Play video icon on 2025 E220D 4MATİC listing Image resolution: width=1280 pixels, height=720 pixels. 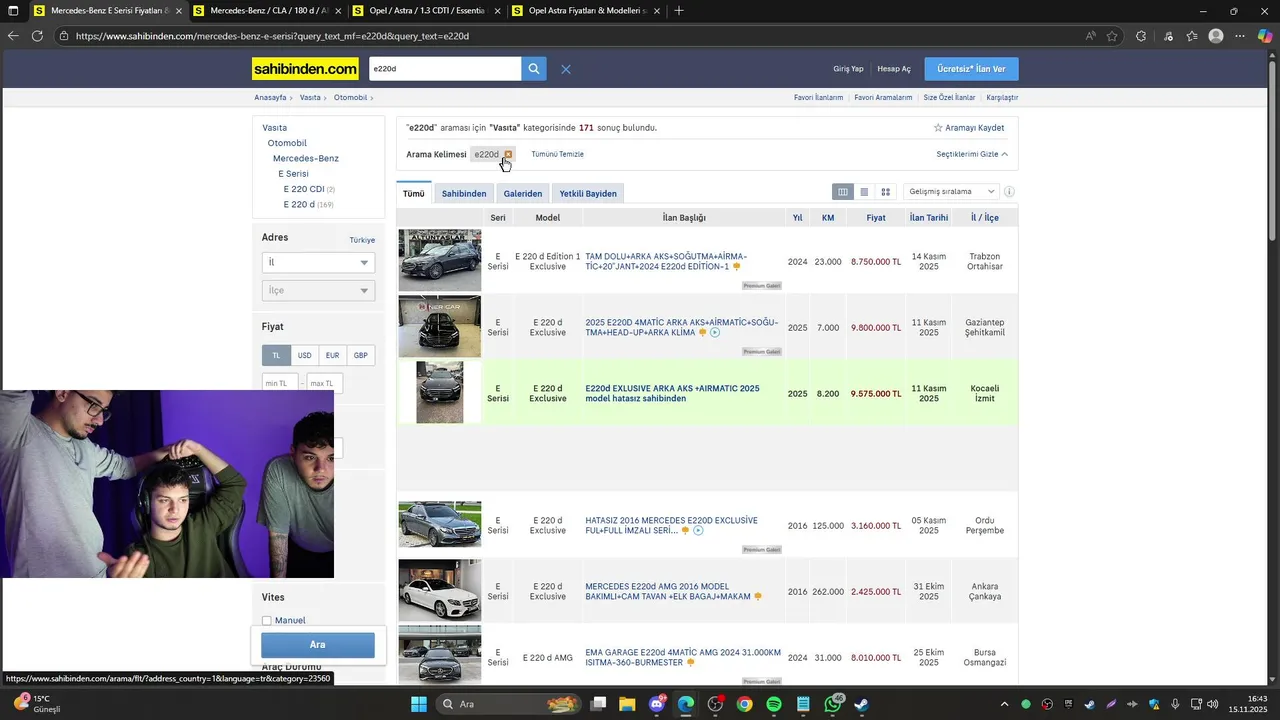click(x=715, y=332)
